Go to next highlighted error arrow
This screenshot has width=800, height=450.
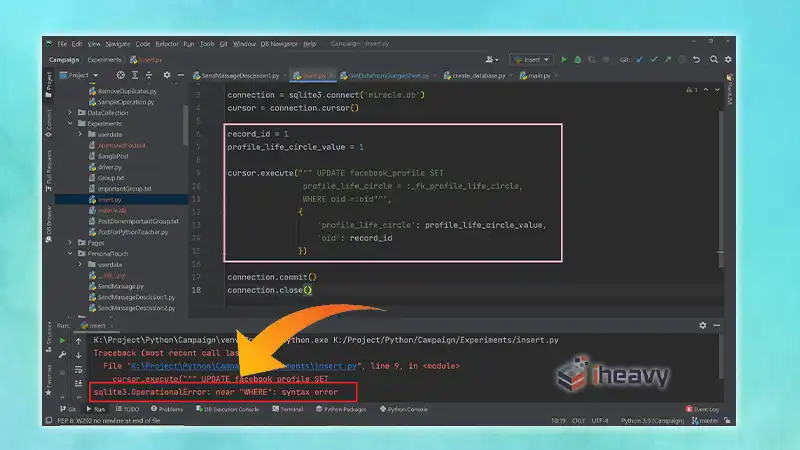717,89
